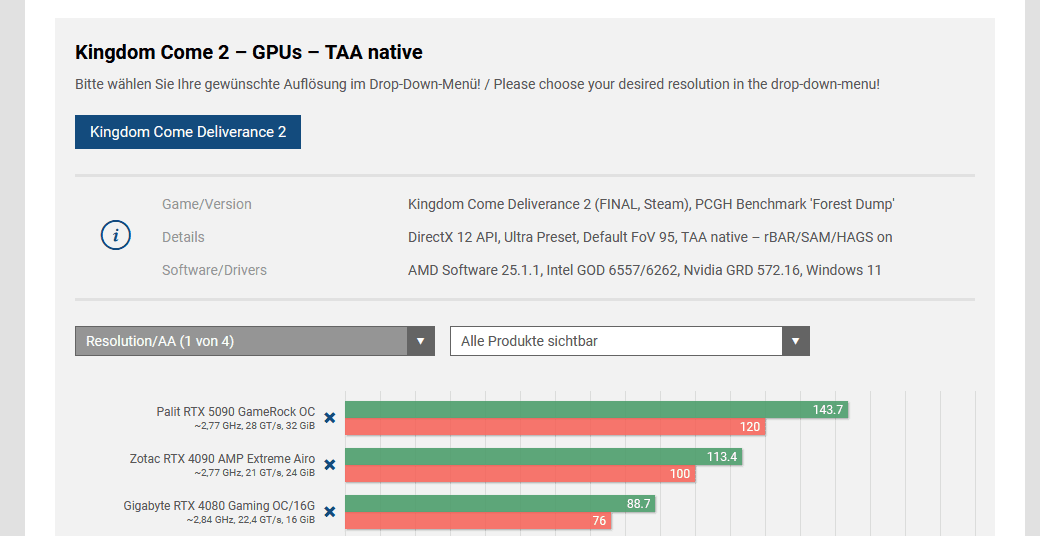Click the red 120 bar for RTX 5090
The image size is (1040, 536).
[555, 427]
